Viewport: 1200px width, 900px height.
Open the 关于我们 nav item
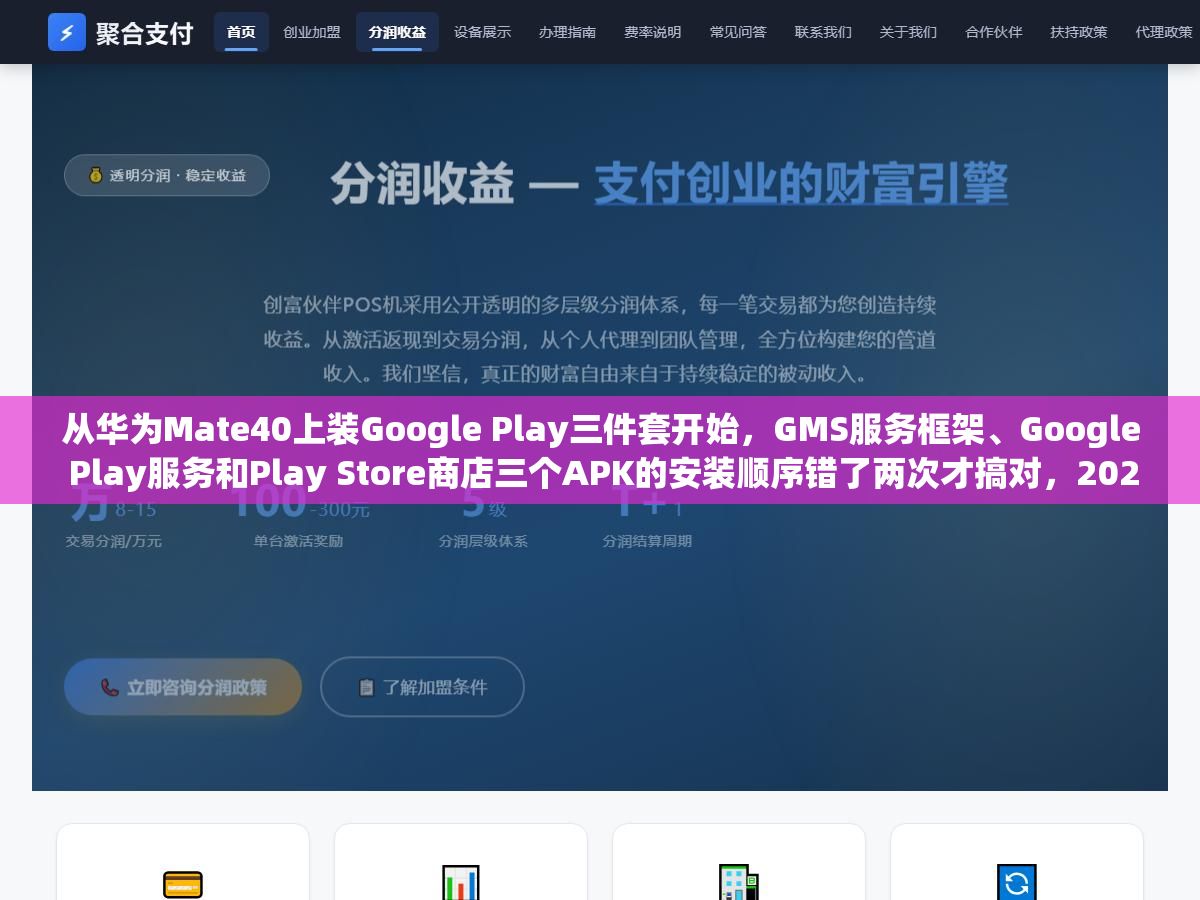[908, 32]
